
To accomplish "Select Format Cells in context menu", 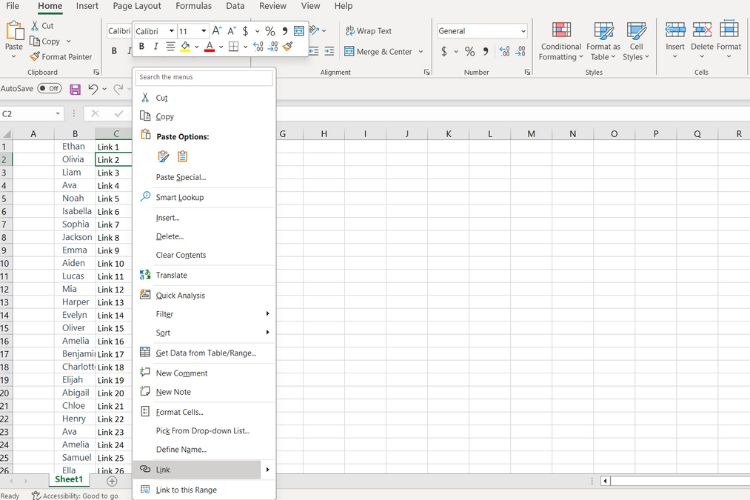I will [x=204, y=412].
